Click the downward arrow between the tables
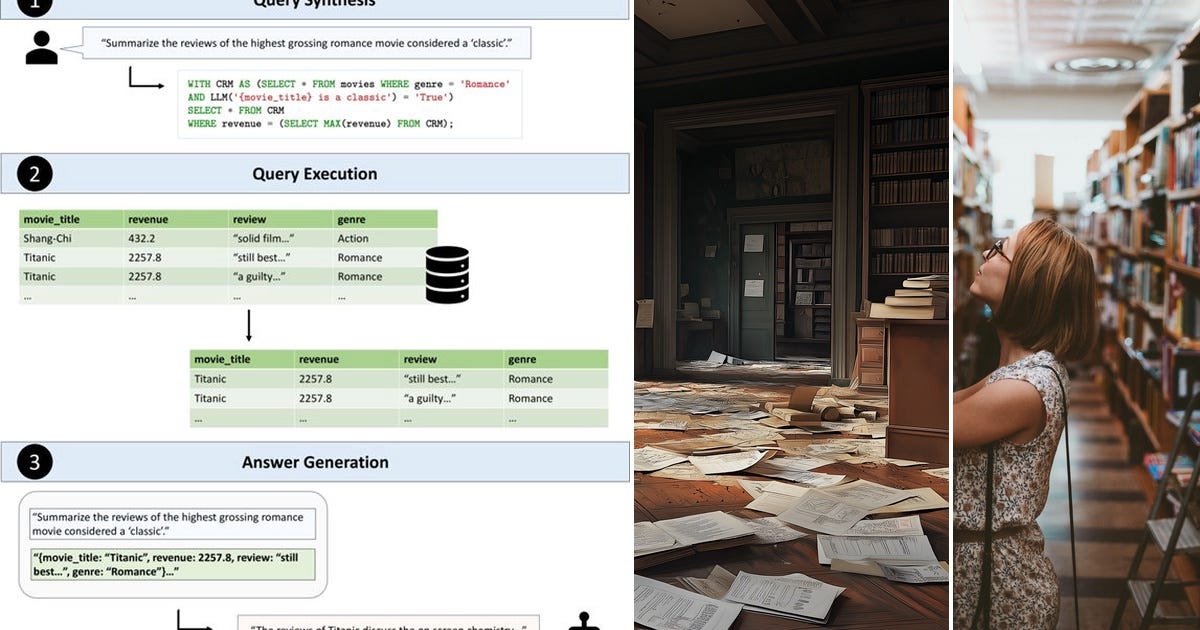Image resolution: width=1200 pixels, height=630 pixels. (247, 323)
